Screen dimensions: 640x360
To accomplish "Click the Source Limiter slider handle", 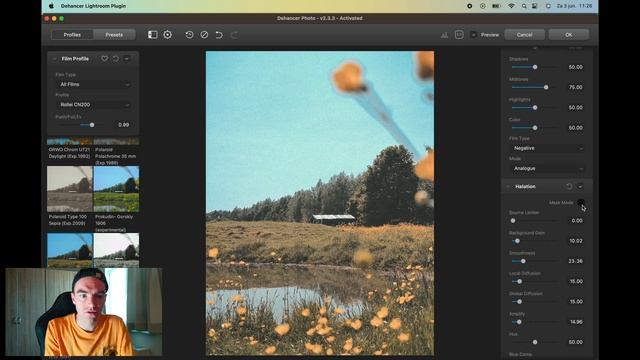I will click(513, 221).
